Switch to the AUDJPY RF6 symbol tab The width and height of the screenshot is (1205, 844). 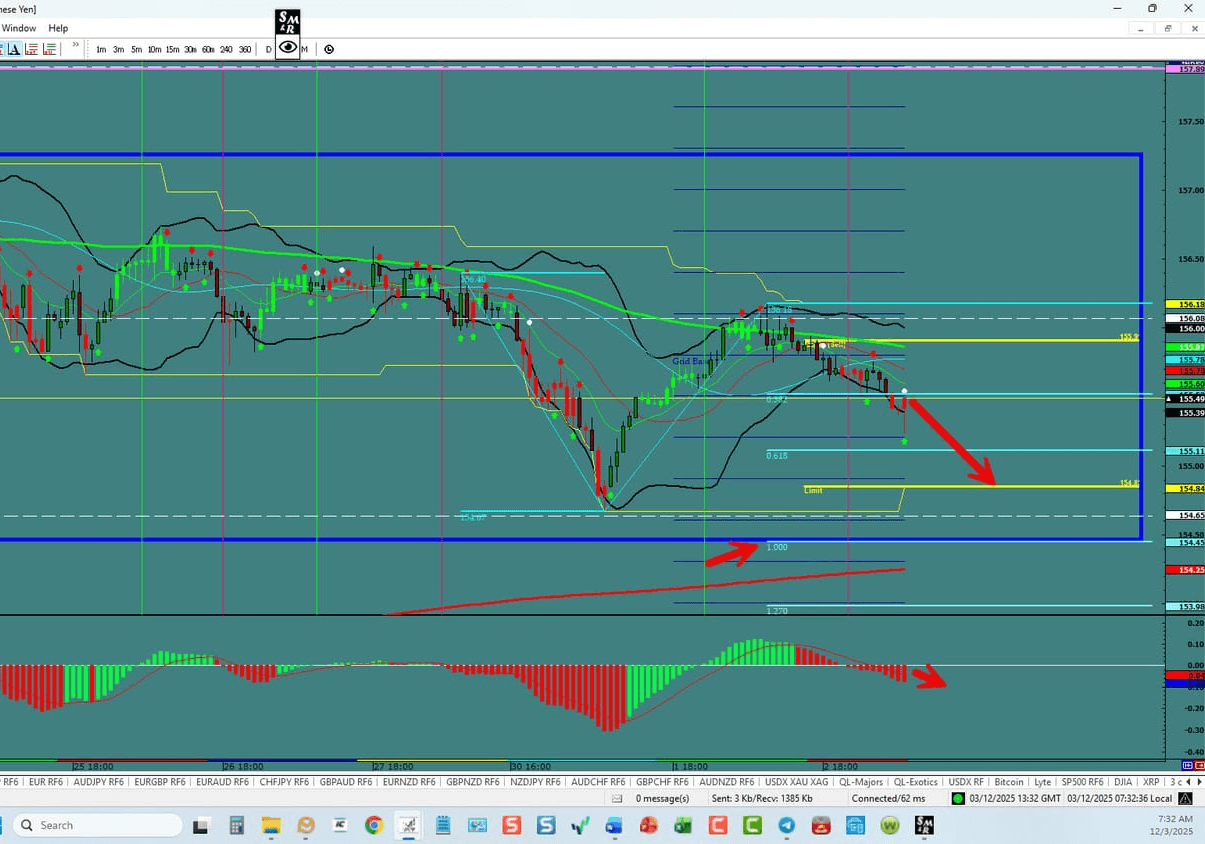pyautogui.click(x=98, y=782)
